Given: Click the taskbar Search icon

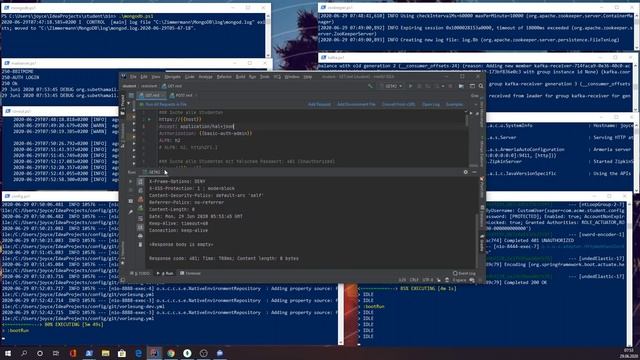Looking at the screenshot, I should [24, 353].
